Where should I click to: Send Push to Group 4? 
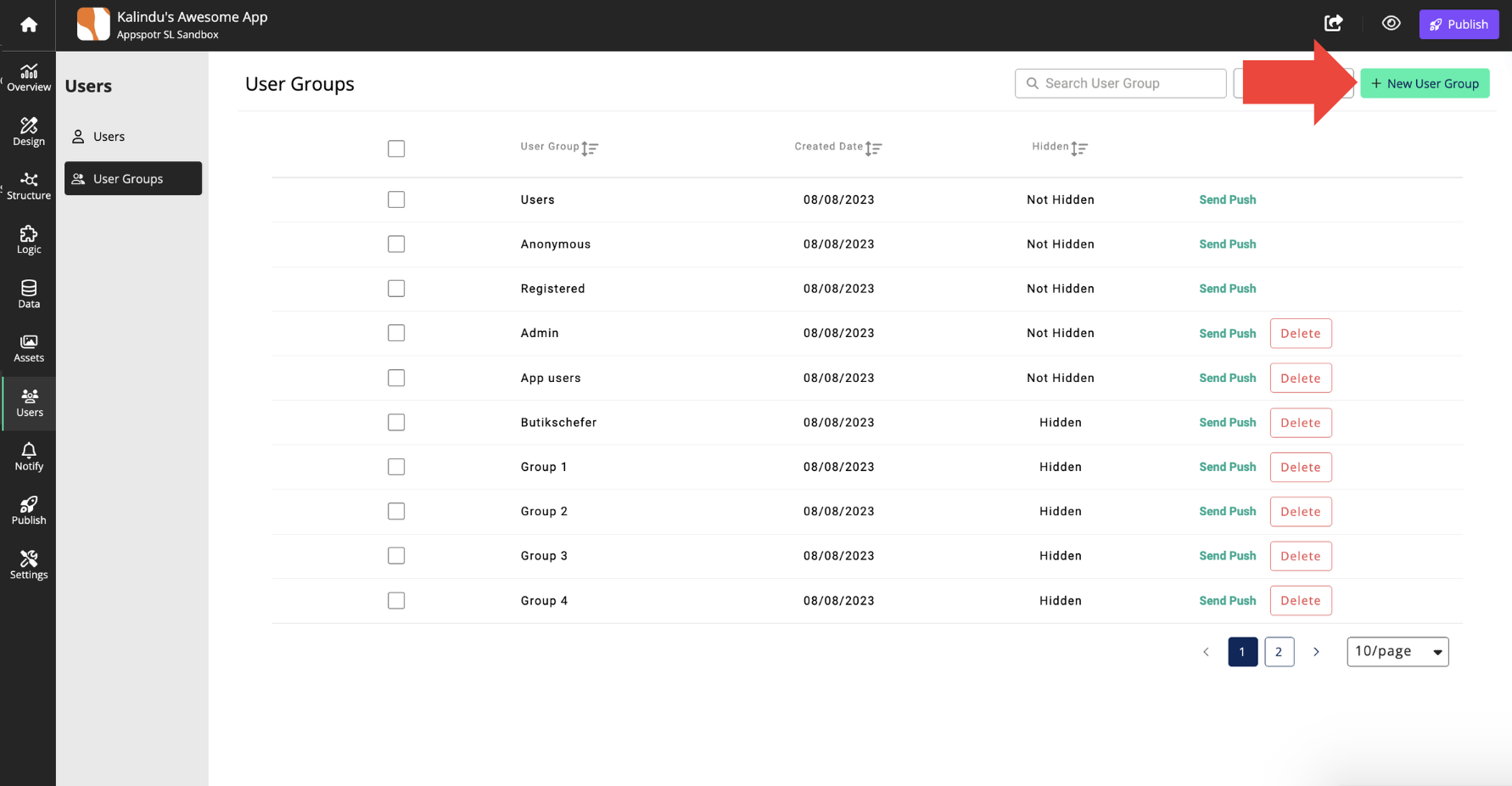tap(1227, 600)
